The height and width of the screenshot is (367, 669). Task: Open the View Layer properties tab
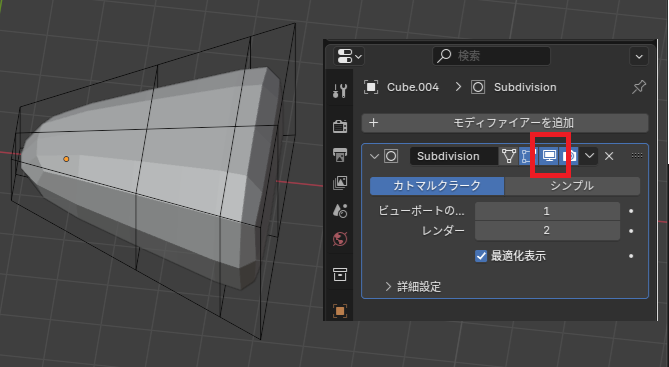coord(340,183)
